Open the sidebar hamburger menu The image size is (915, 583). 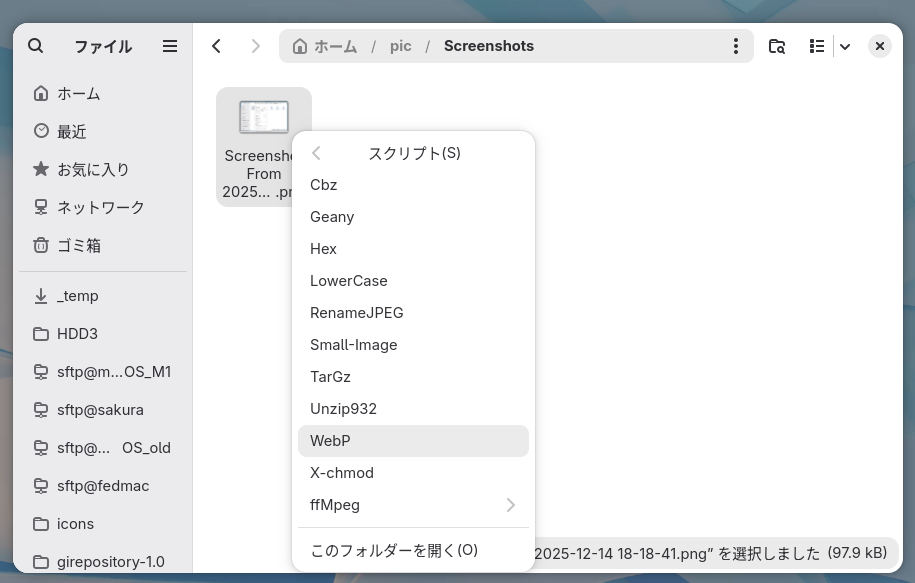point(170,46)
